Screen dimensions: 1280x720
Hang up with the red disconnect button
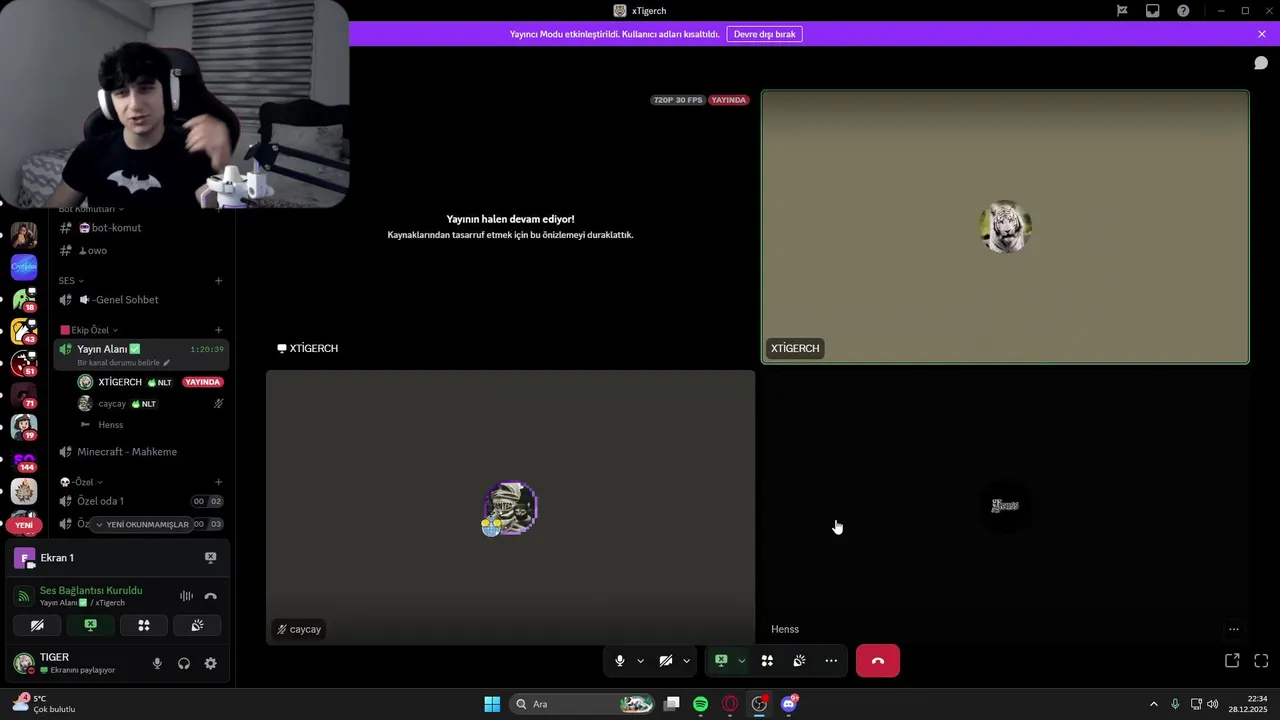(x=878, y=661)
